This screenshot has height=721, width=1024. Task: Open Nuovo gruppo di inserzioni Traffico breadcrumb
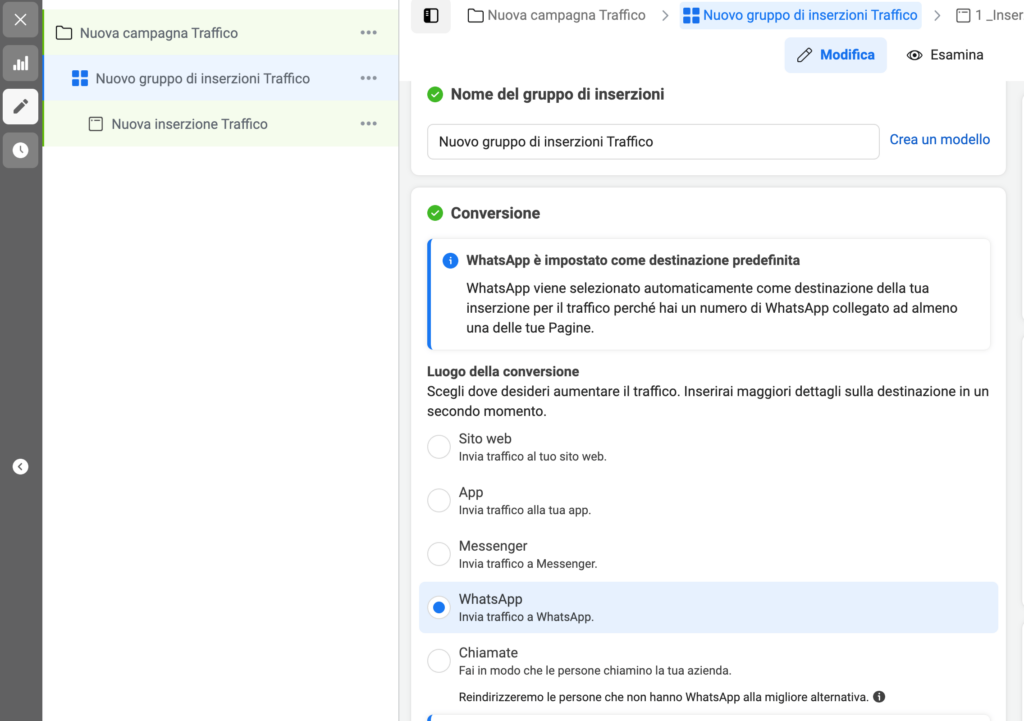[801, 15]
